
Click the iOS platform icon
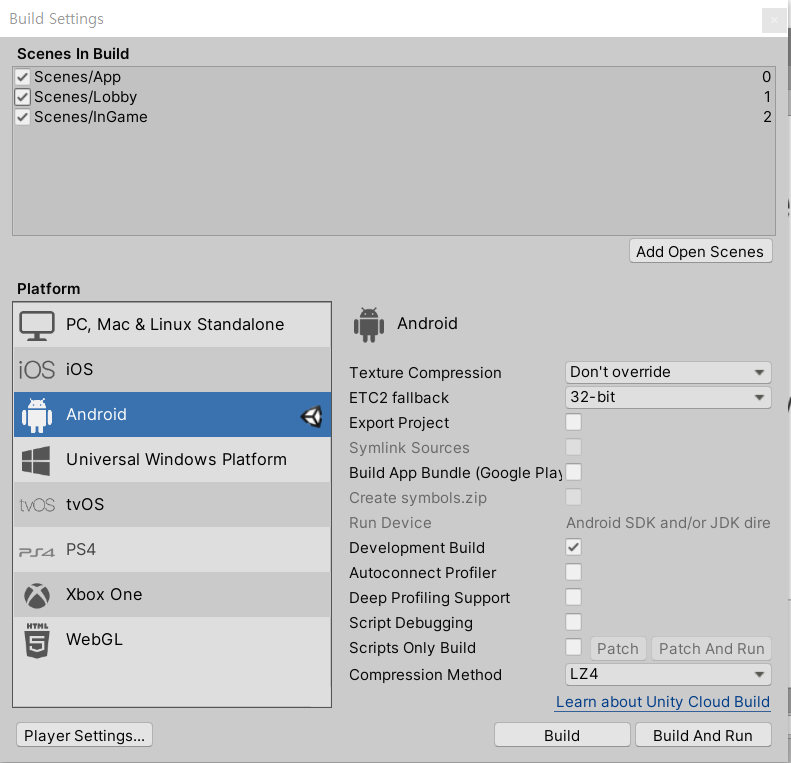37,370
